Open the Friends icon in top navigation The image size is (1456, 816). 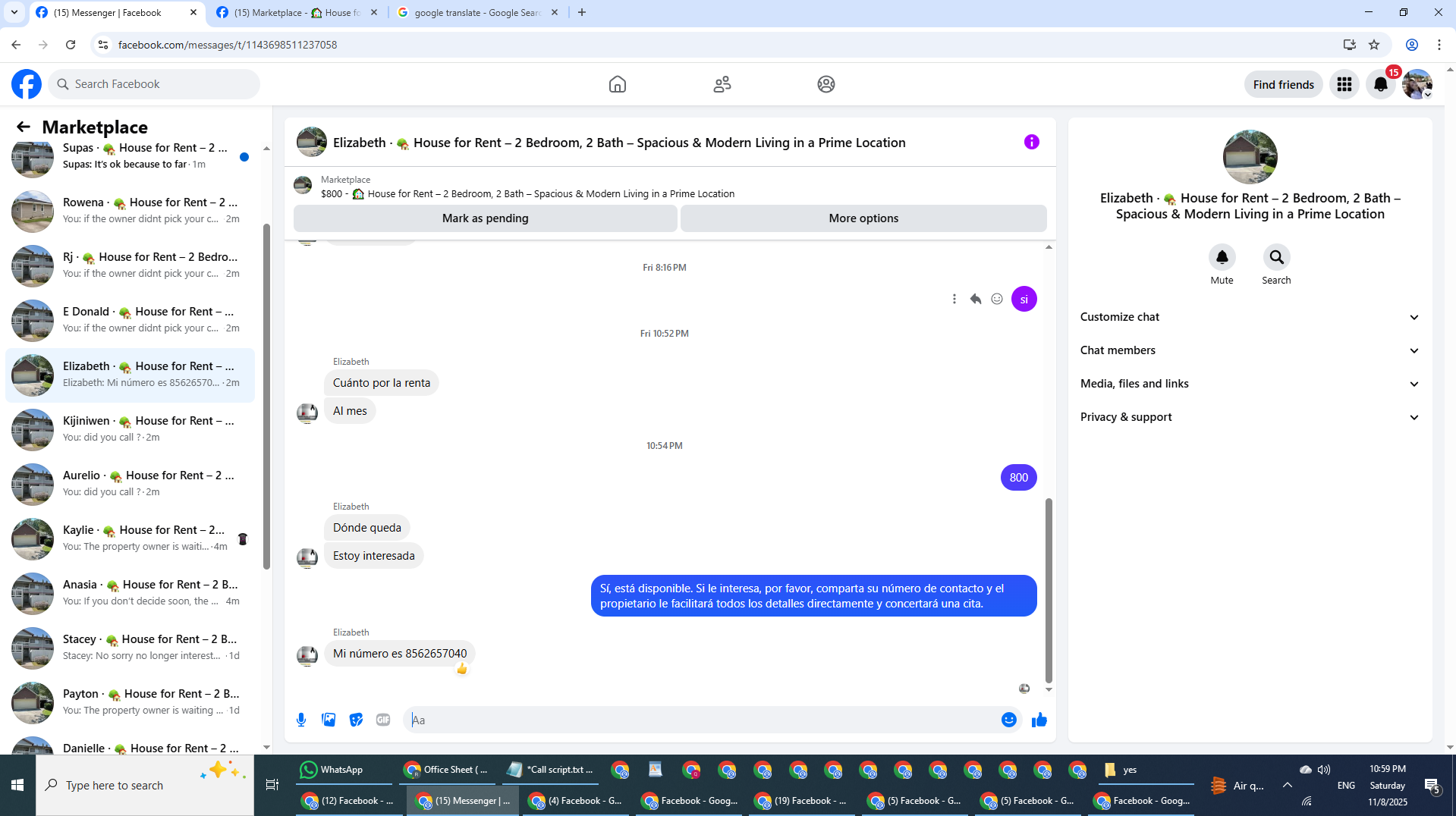[722, 84]
